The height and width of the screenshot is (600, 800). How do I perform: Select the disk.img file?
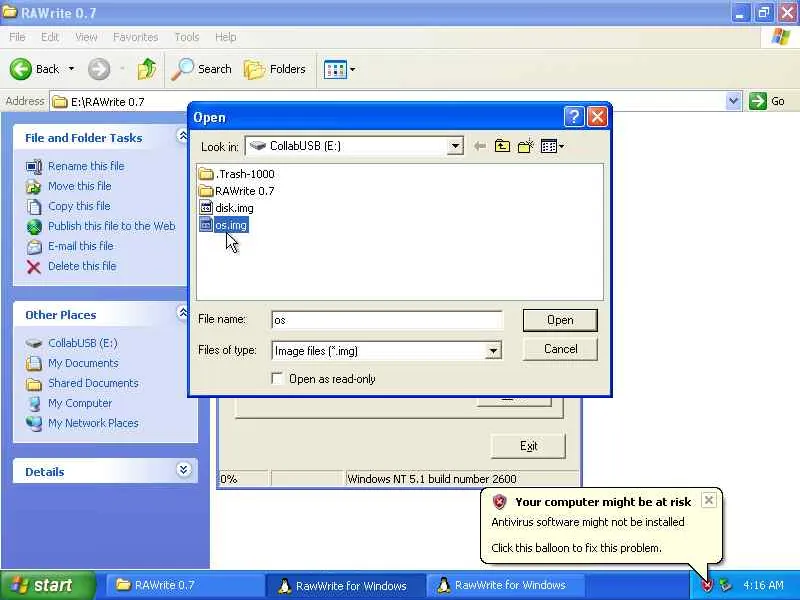click(226, 208)
